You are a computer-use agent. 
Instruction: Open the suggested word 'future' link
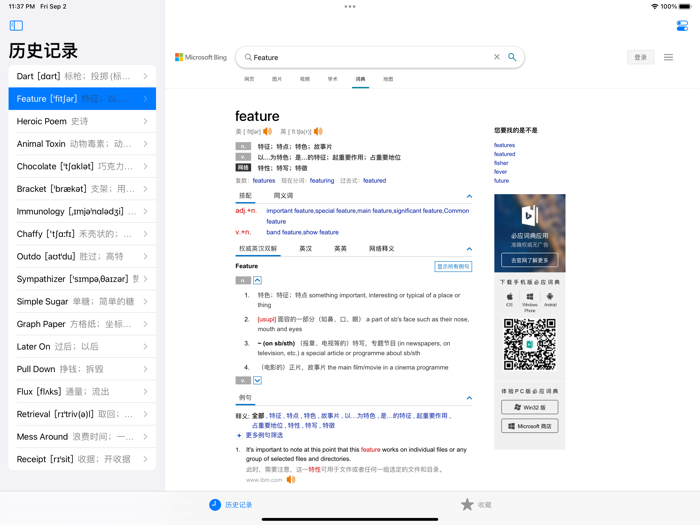tap(501, 181)
